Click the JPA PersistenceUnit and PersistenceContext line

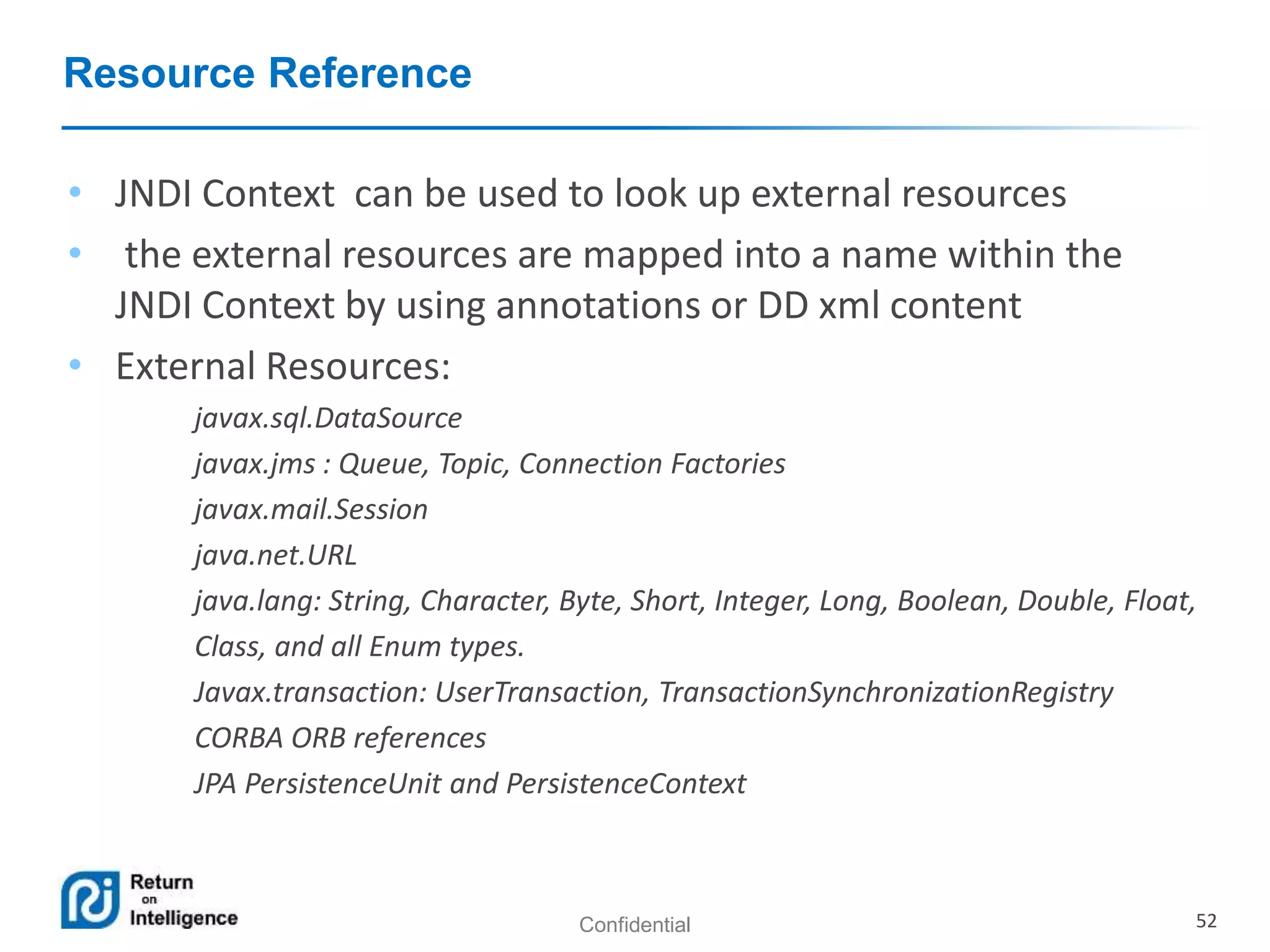tap(470, 783)
